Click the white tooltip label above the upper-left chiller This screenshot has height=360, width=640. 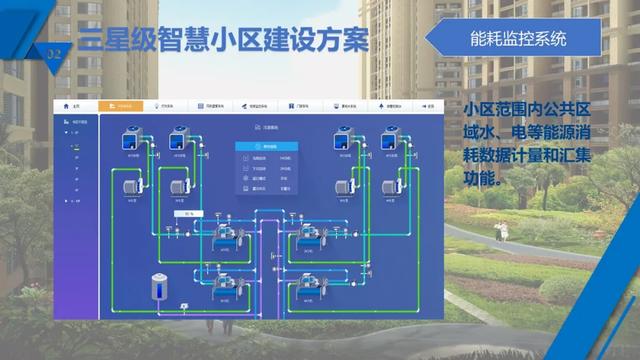coord(189,213)
